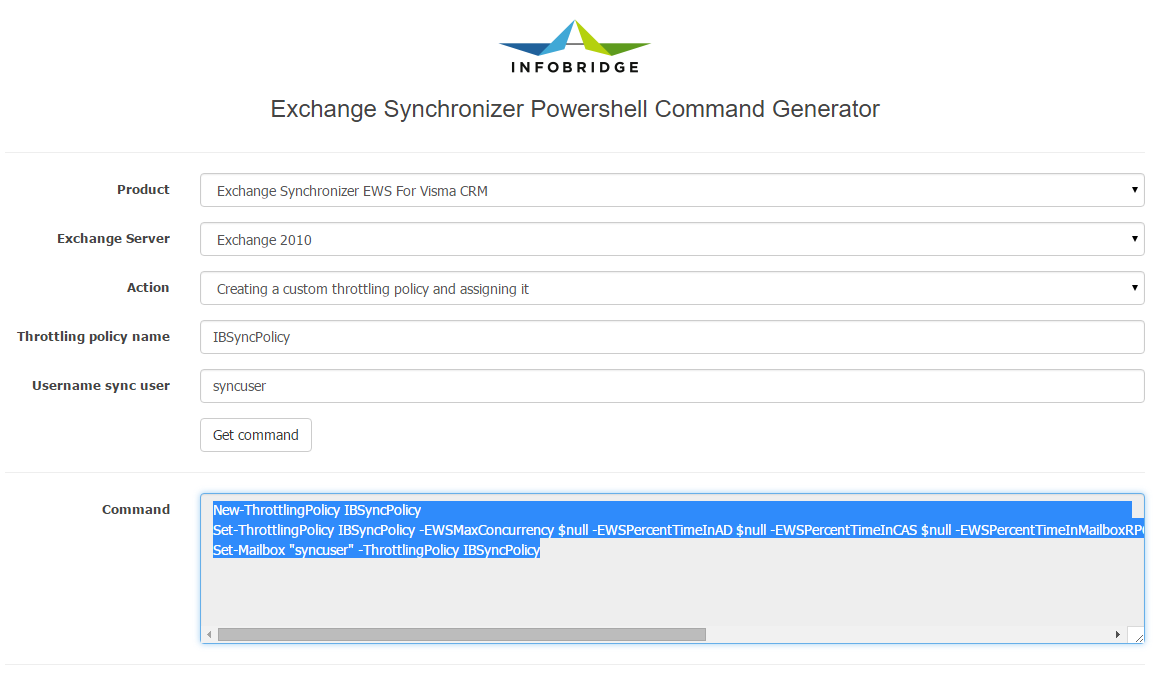Click the Command label
The image size is (1163, 685).
pos(136,509)
